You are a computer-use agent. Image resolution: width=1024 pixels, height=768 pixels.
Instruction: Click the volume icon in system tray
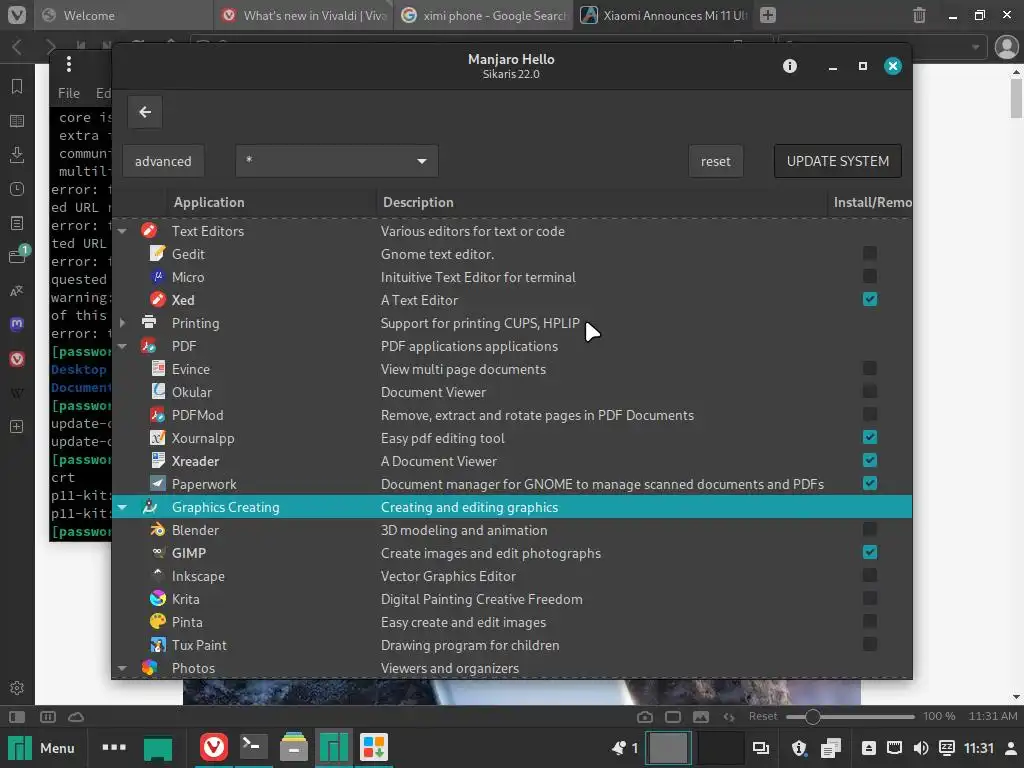[x=921, y=748]
